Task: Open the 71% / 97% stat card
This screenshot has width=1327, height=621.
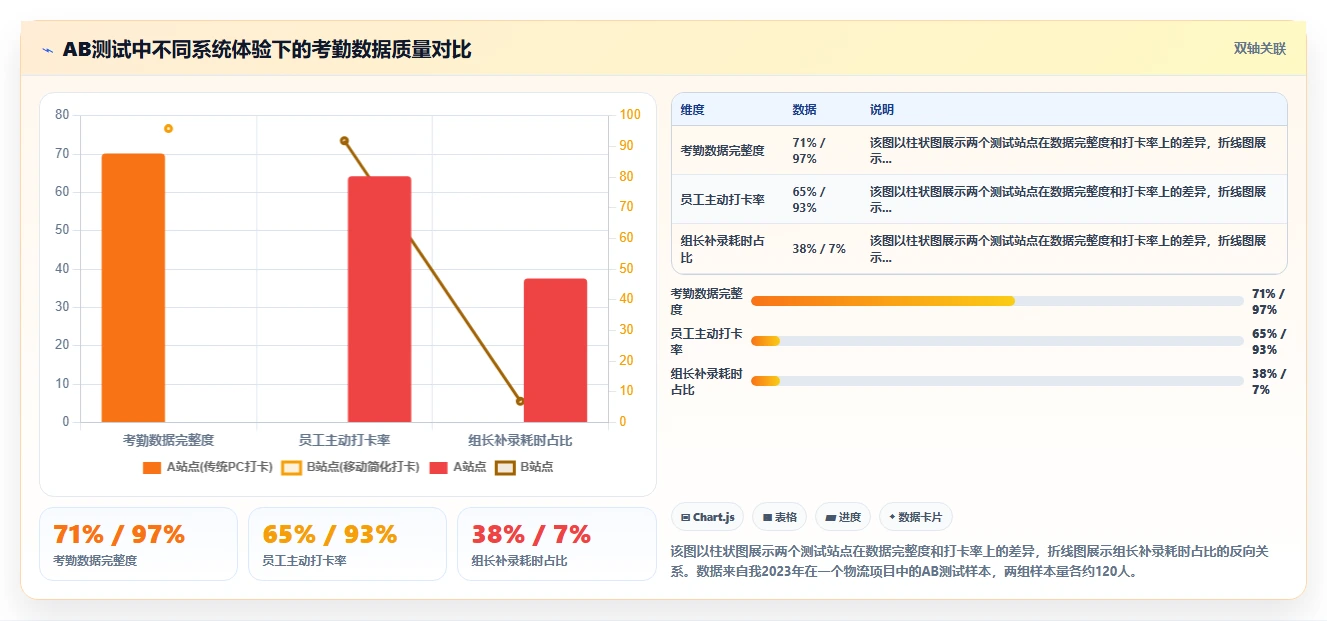Action: coord(138,544)
